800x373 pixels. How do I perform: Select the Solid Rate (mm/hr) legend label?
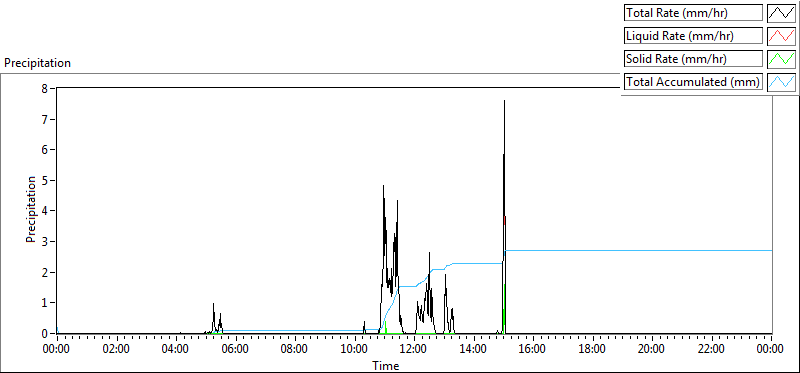click(x=693, y=59)
